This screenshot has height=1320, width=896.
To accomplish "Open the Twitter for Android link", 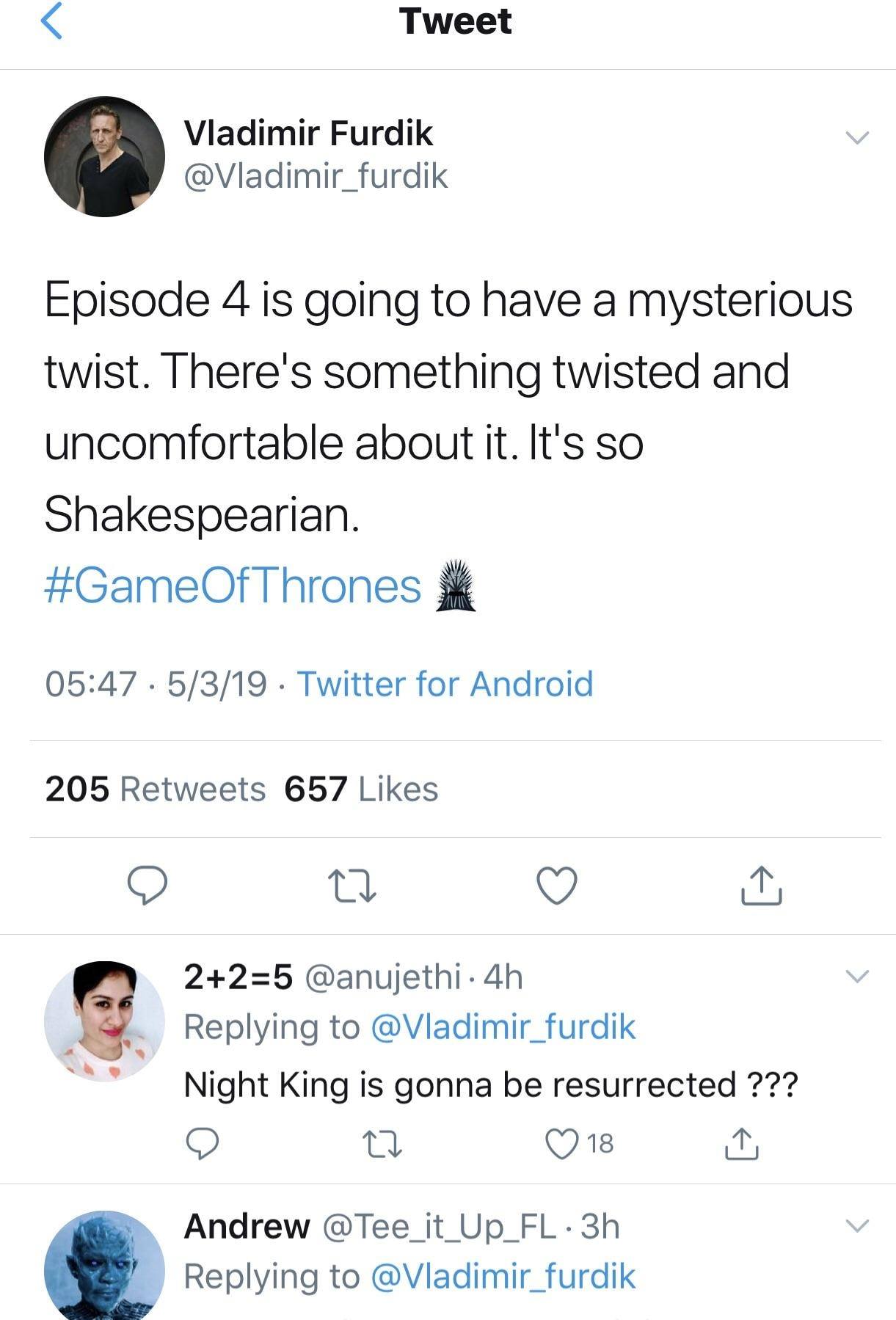I will pyautogui.click(x=445, y=684).
